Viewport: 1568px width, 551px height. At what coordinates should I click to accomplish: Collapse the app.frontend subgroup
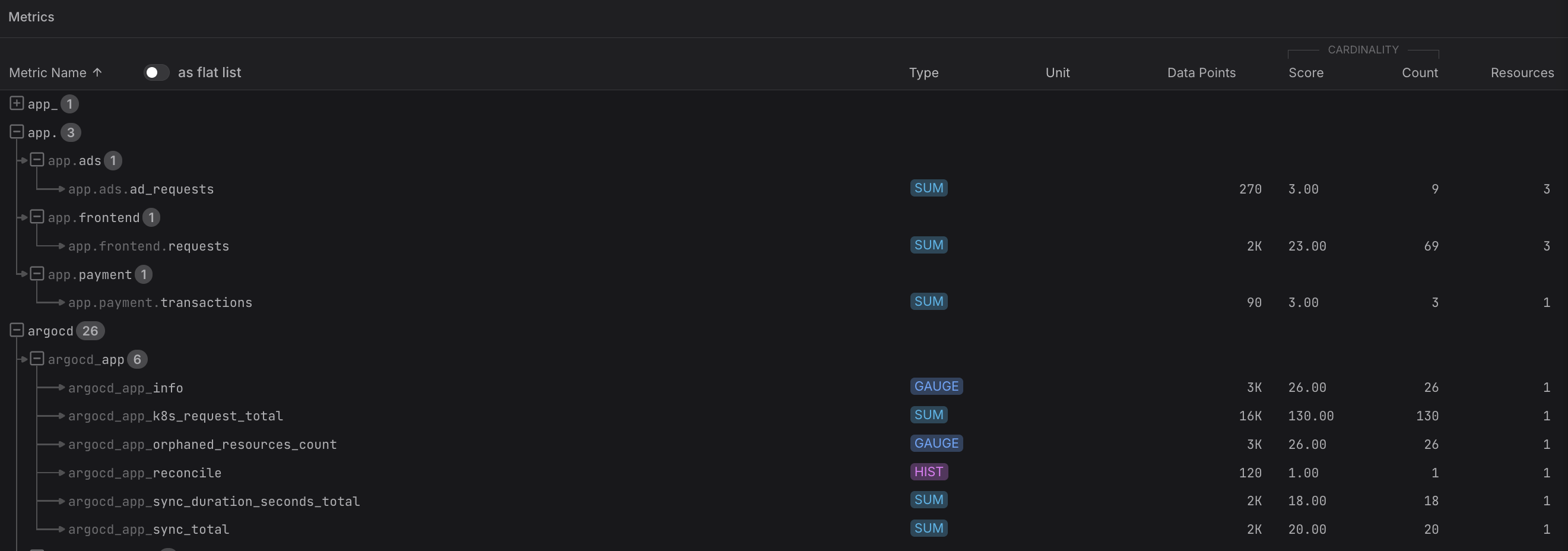click(37, 217)
